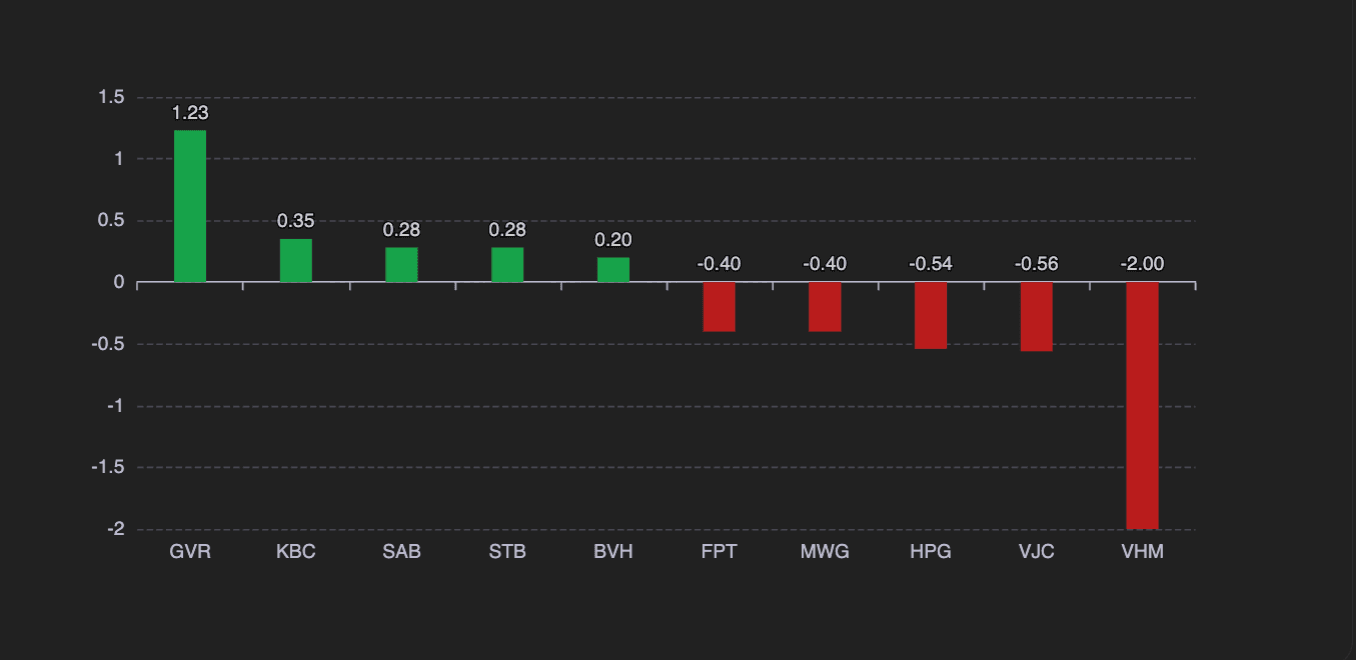
Task: Click the FPT axis label
Action: pyautogui.click(x=719, y=552)
